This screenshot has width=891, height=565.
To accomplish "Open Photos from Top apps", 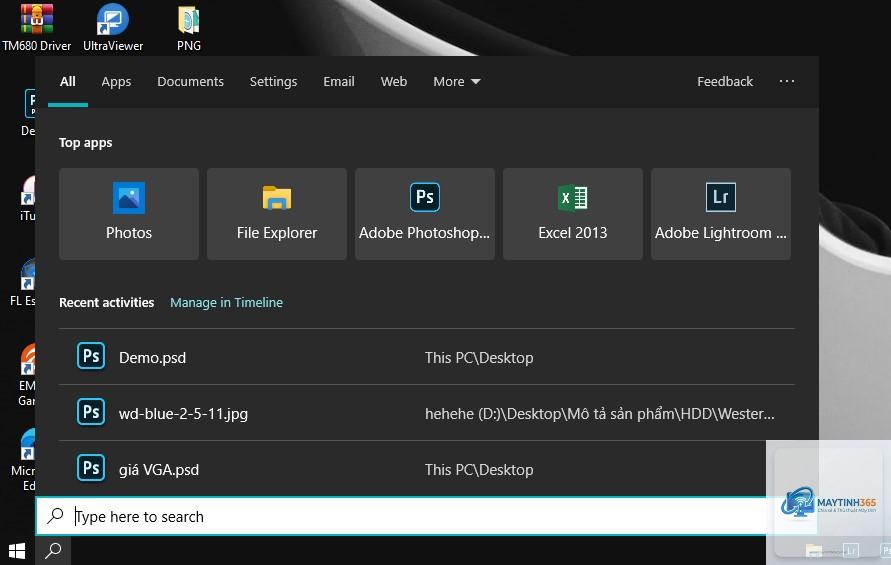I will (x=129, y=214).
